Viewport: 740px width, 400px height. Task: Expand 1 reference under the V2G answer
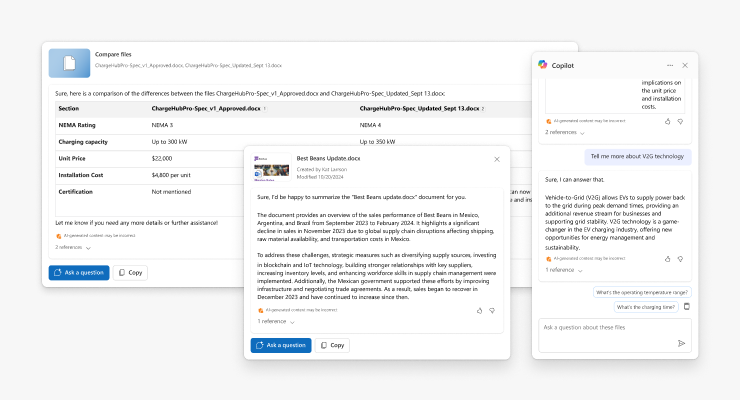click(x=563, y=270)
